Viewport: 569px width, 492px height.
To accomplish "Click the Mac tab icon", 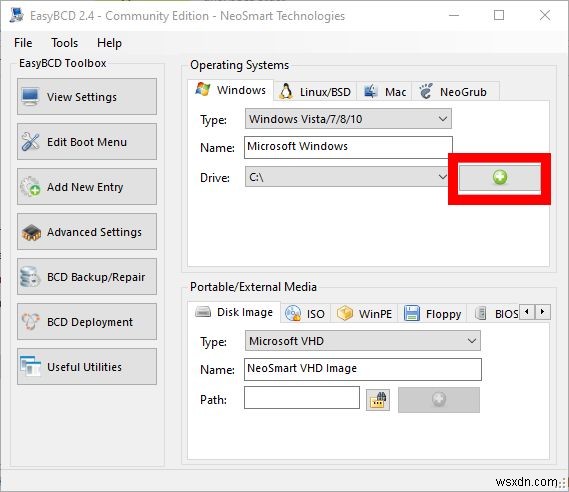I will [371, 91].
